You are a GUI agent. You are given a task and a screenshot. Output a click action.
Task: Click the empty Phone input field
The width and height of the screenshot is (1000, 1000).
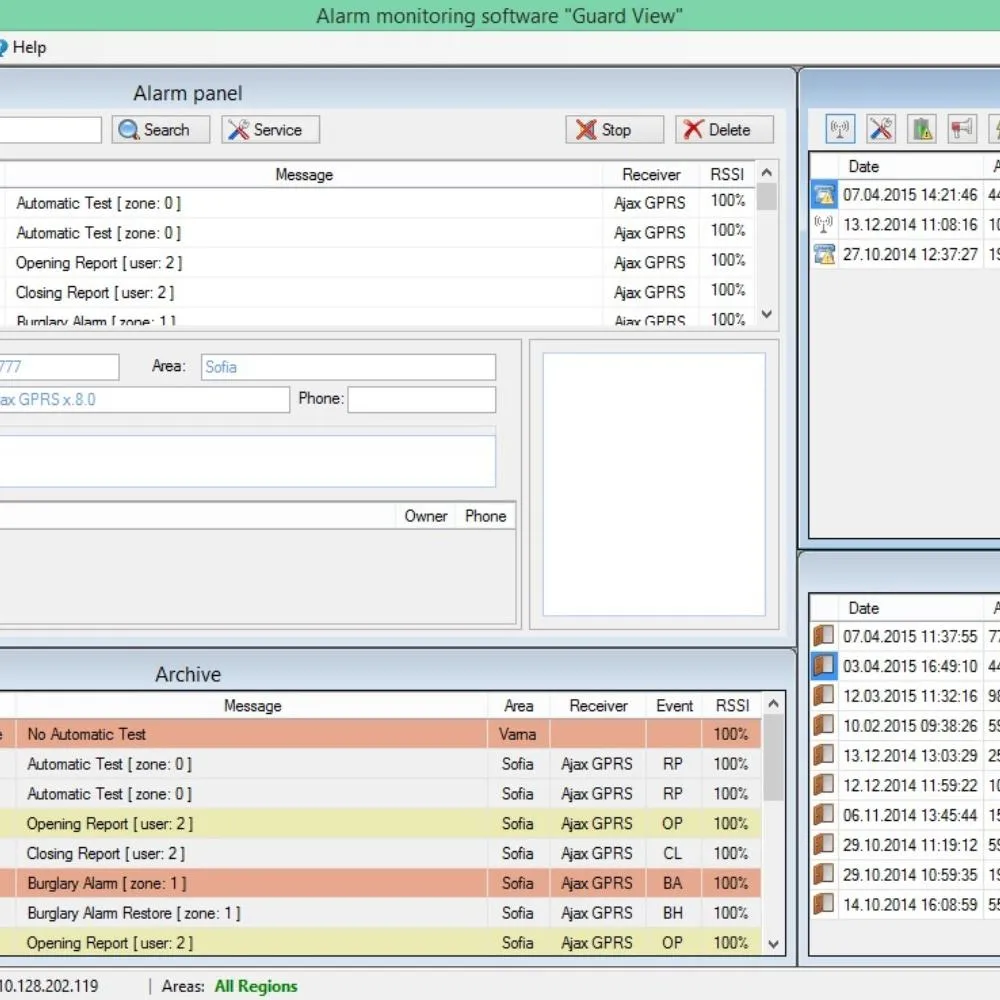[x=422, y=400]
